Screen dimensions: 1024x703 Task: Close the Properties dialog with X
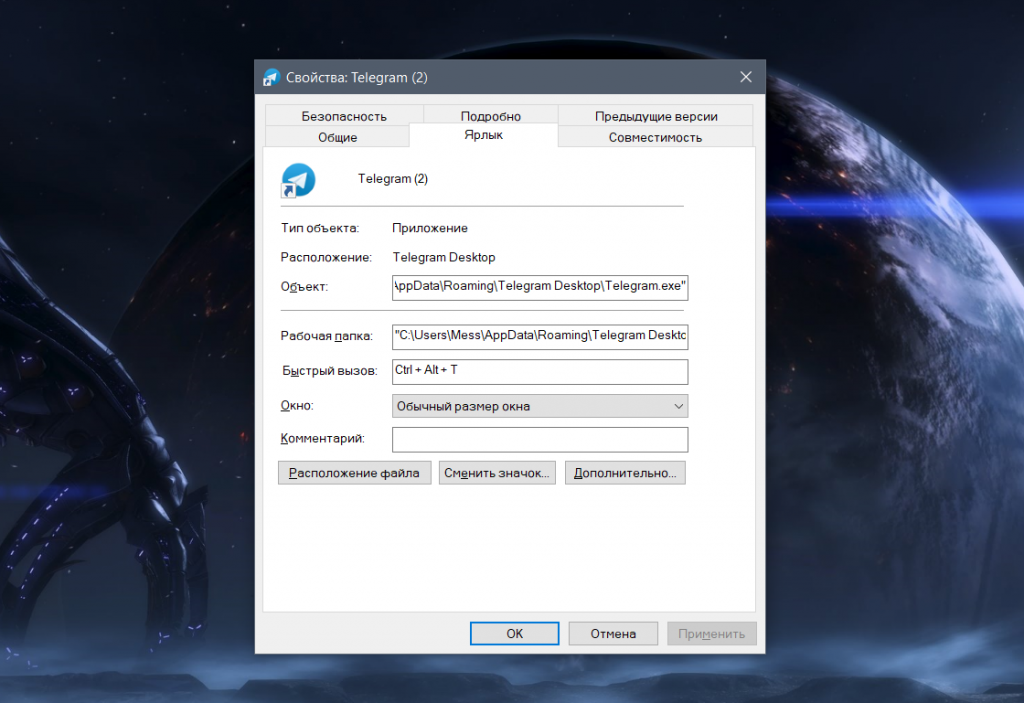click(745, 77)
